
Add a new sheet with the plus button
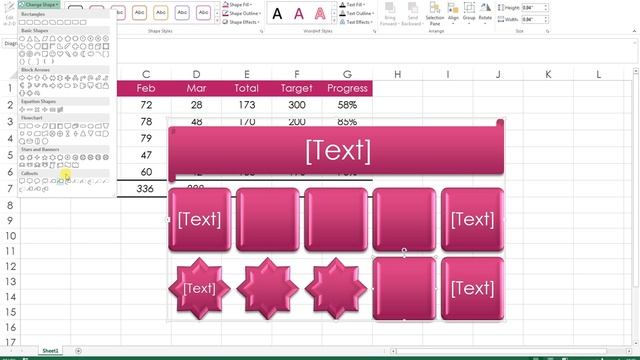pyautogui.click(x=78, y=351)
